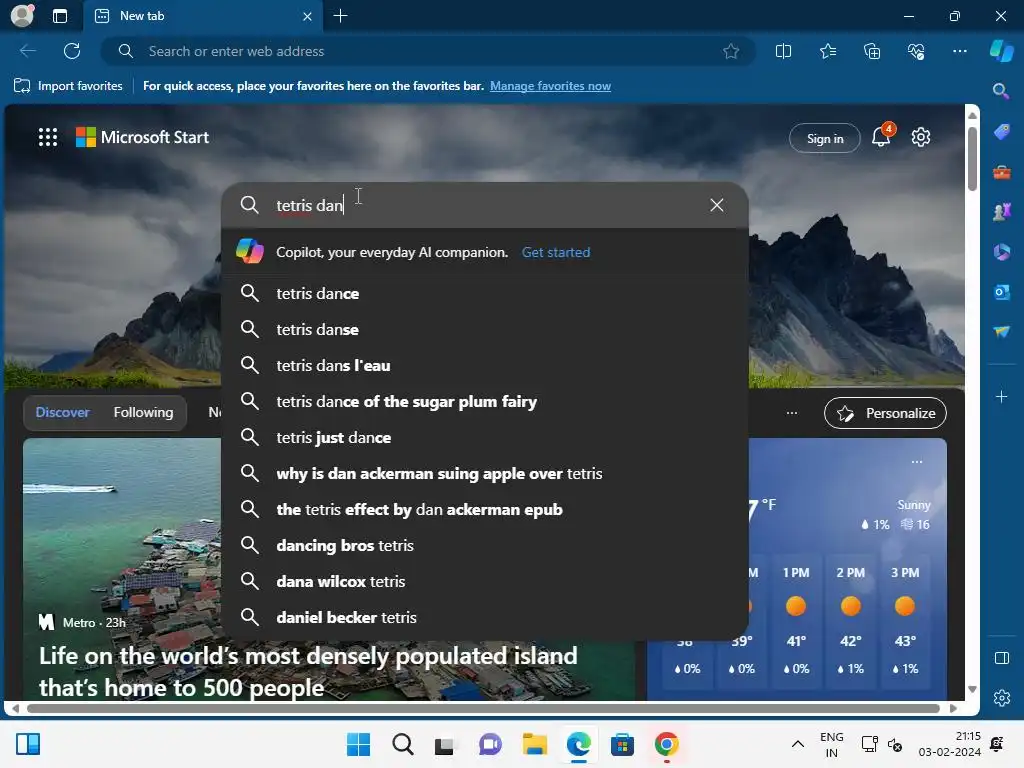
Task: Switch to the Following tab
Action: tap(143, 412)
